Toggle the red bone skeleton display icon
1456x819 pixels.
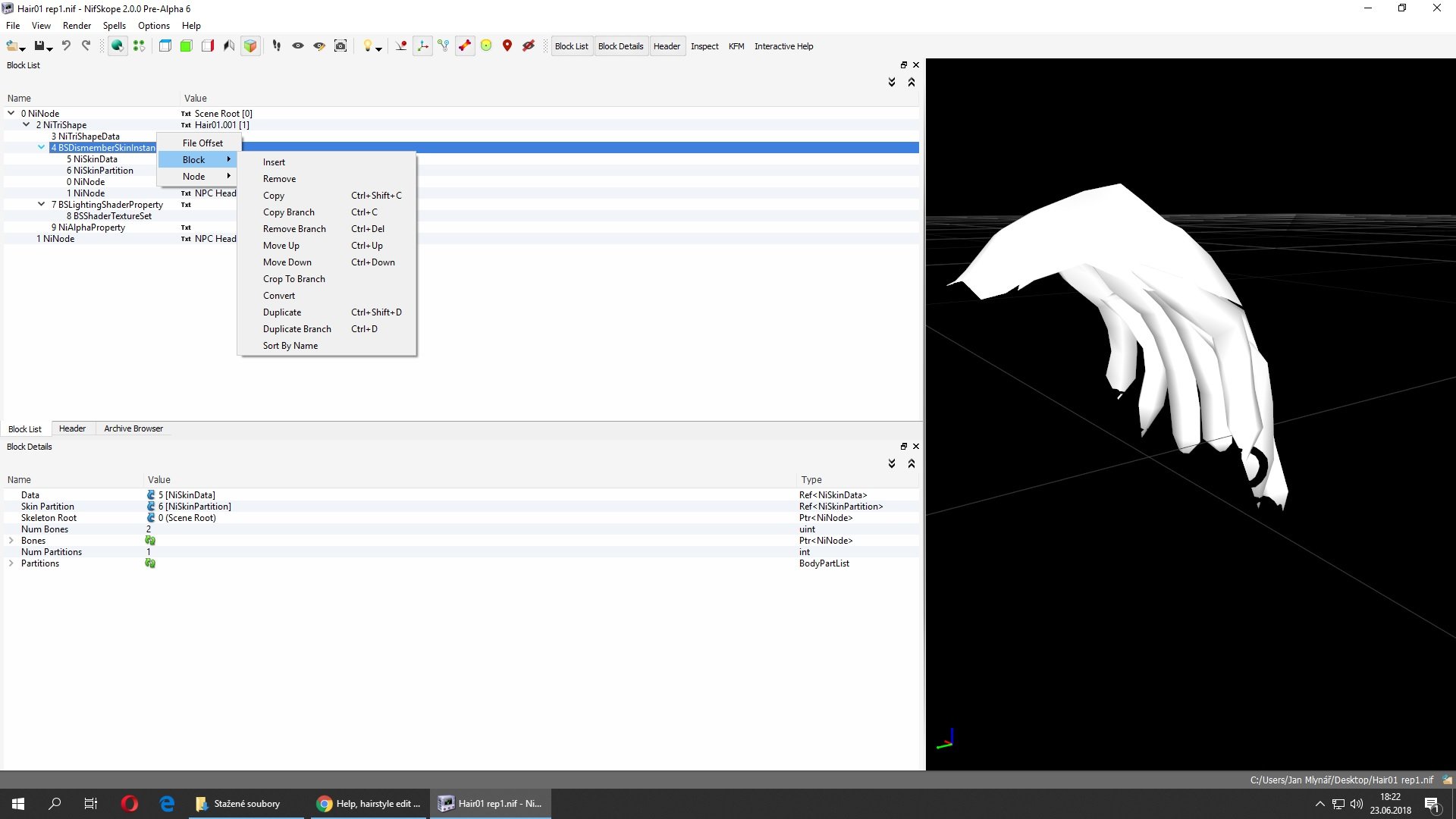coord(465,46)
